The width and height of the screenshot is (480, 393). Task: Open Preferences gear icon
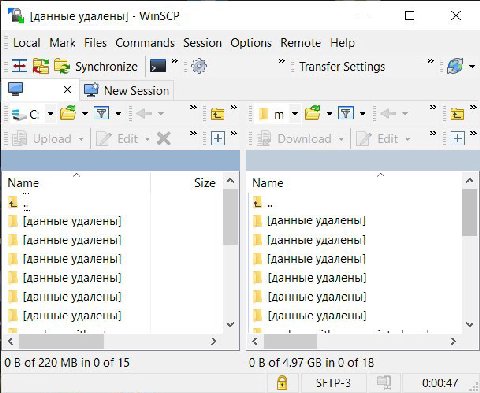199,66
